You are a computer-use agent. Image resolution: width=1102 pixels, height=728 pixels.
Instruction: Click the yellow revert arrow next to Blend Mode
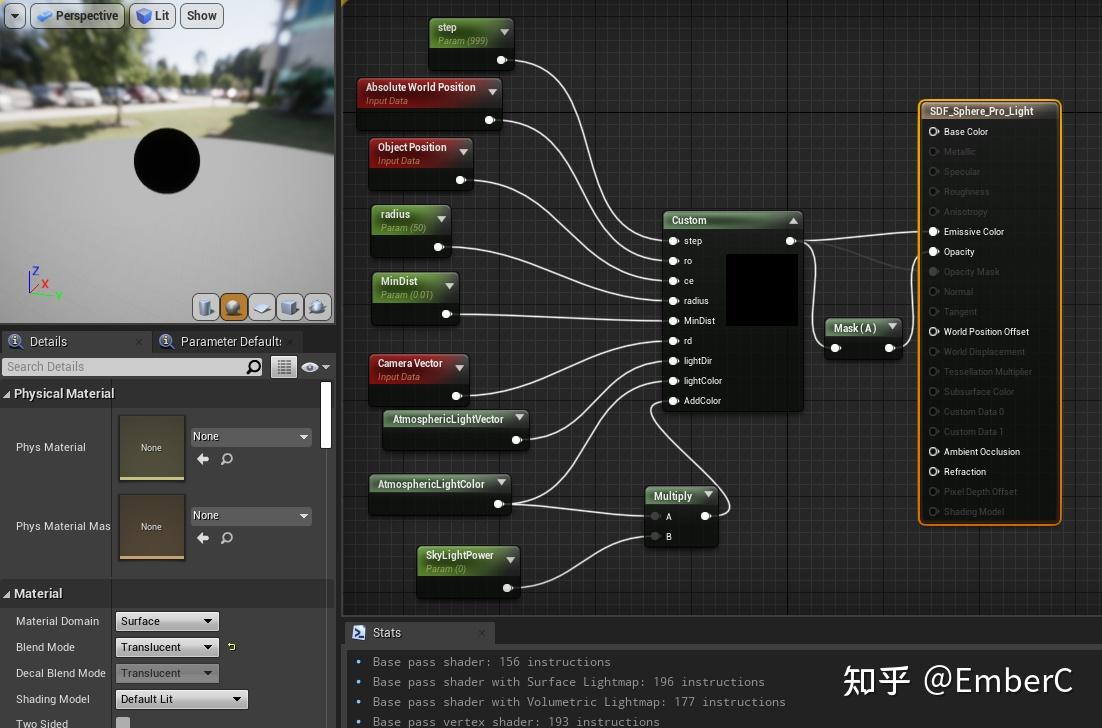pyautogui.click(x=230, y=648)
